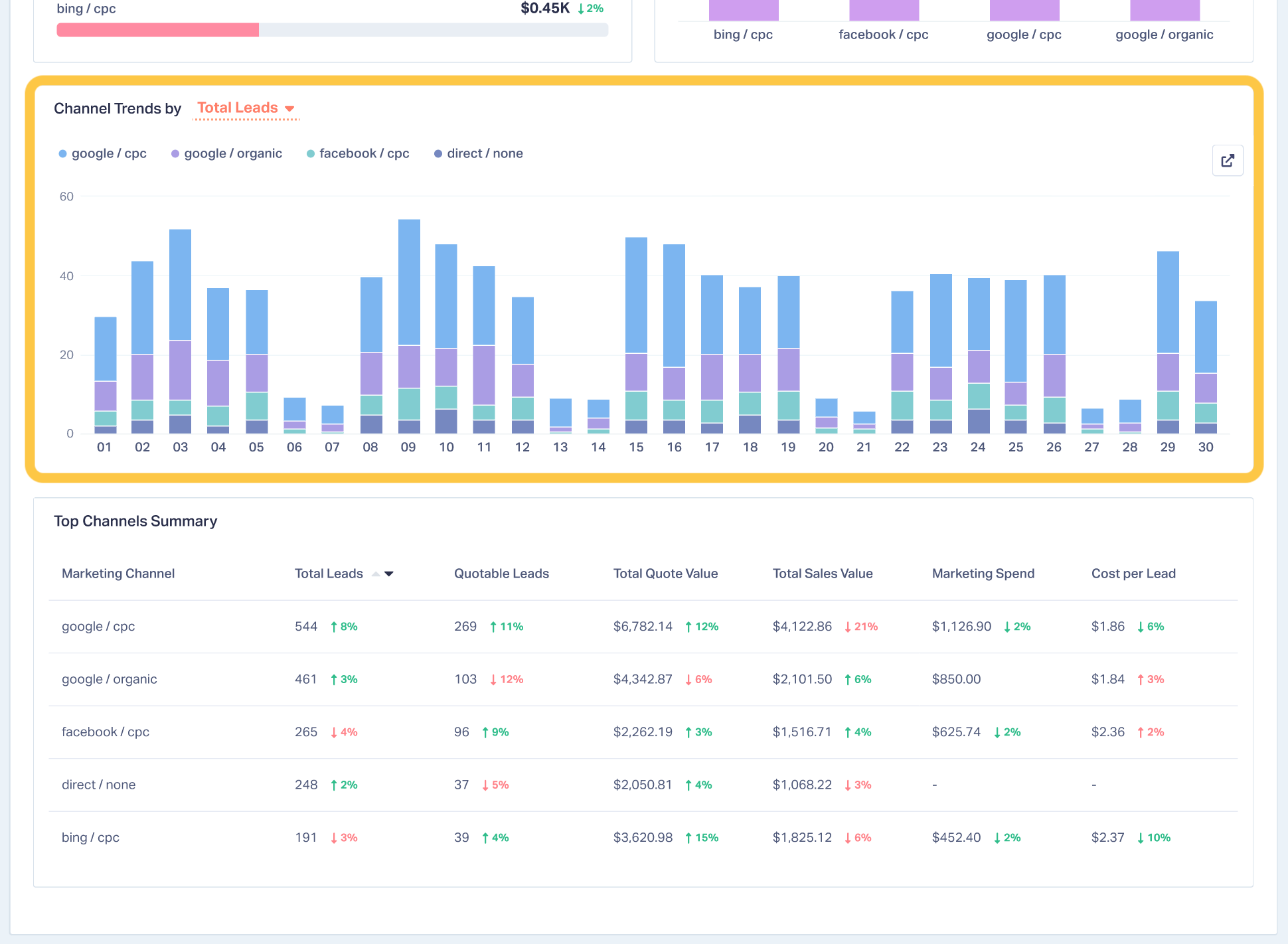
Task: Click the bar for day 09
Action: [409, 327]
